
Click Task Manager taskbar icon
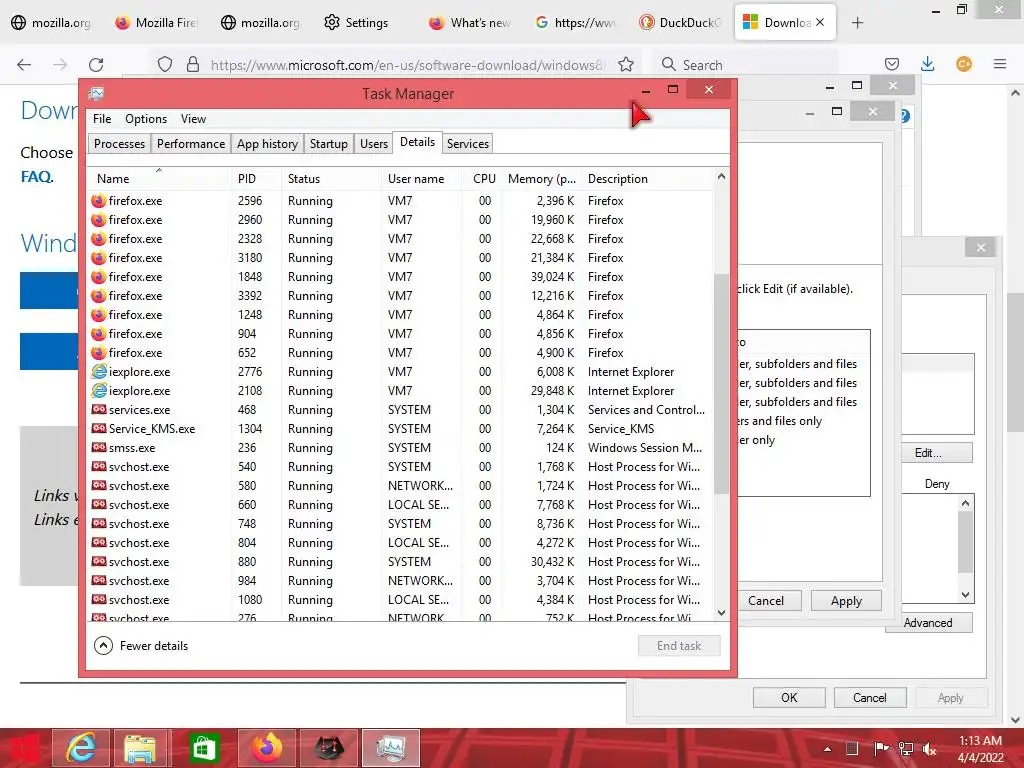coord(391,748)
